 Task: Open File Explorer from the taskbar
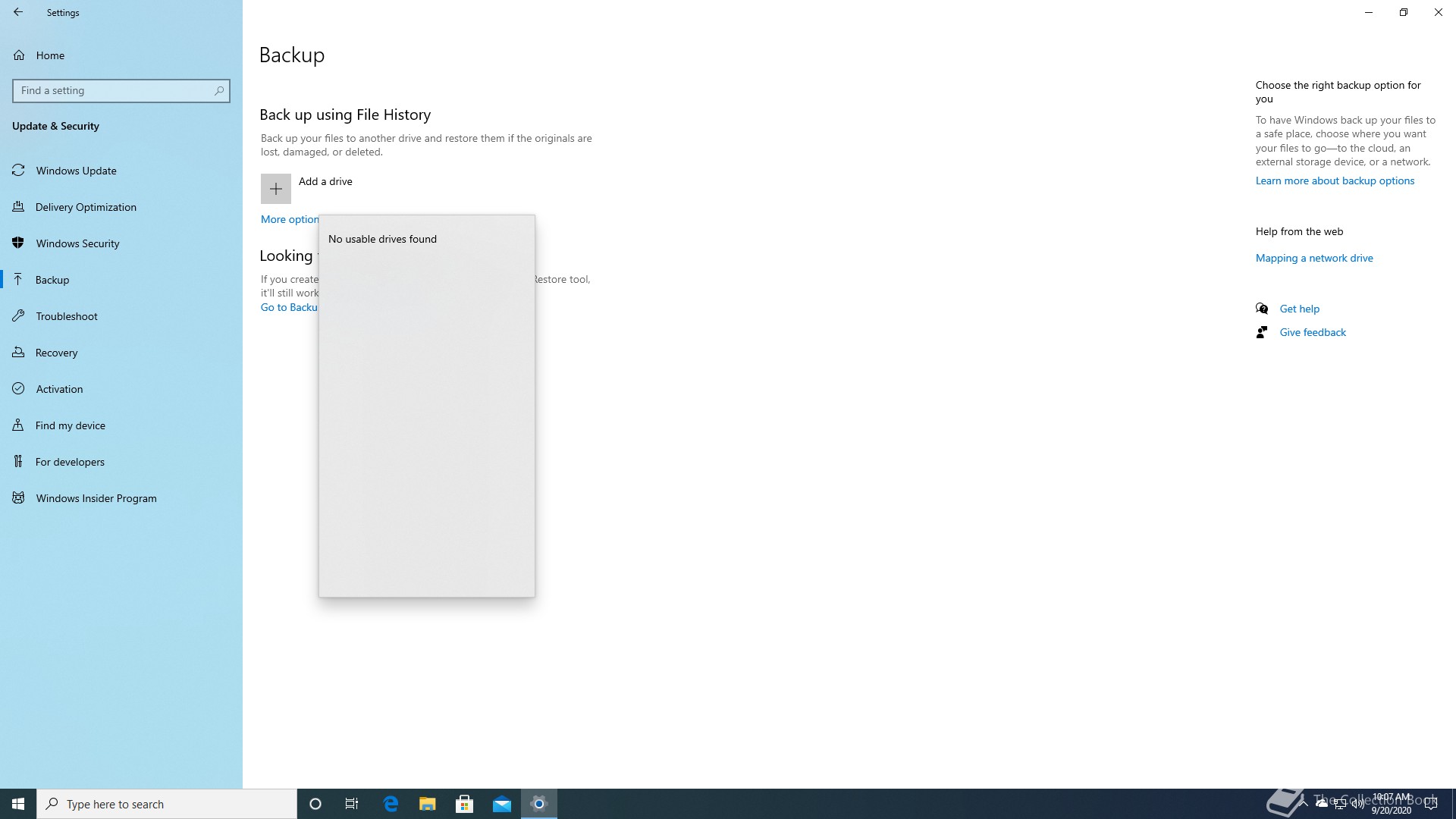pos(428,804)
